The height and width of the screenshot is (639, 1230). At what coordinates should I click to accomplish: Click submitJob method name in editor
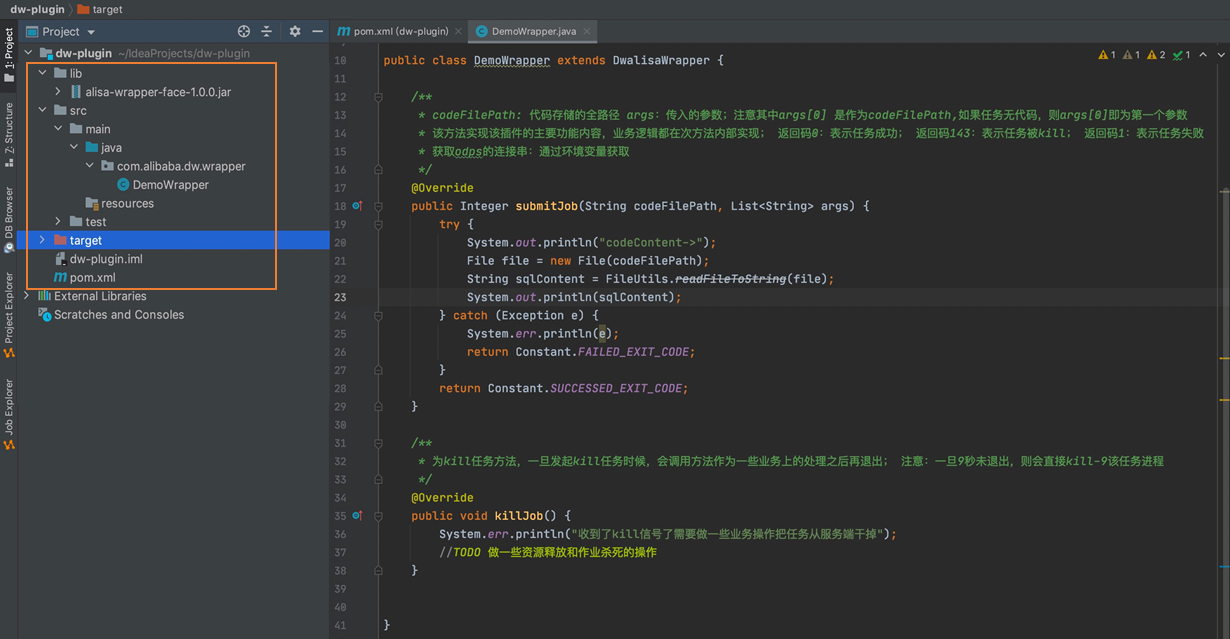coord(546,206)
